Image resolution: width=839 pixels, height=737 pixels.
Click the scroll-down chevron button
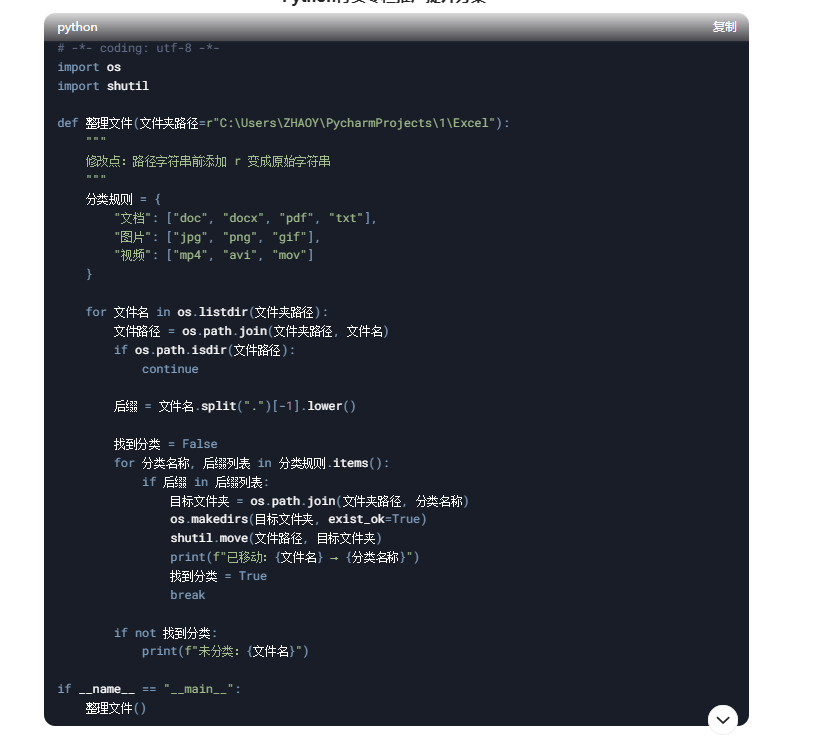(721, 718)
